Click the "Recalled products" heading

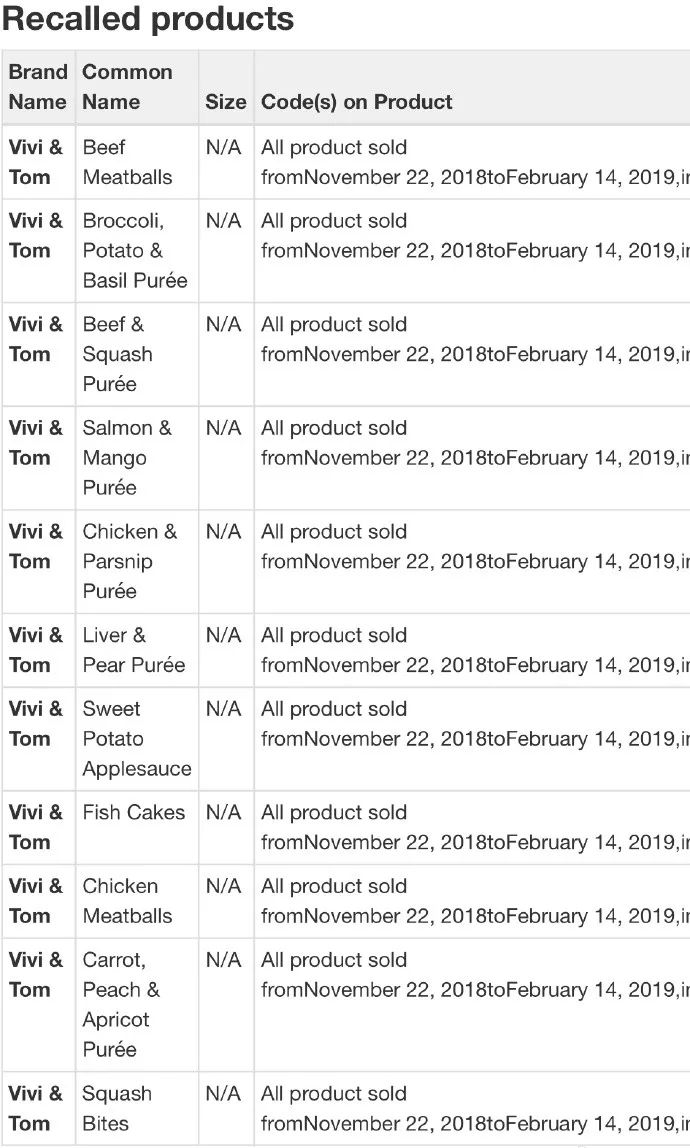[148, 19]
